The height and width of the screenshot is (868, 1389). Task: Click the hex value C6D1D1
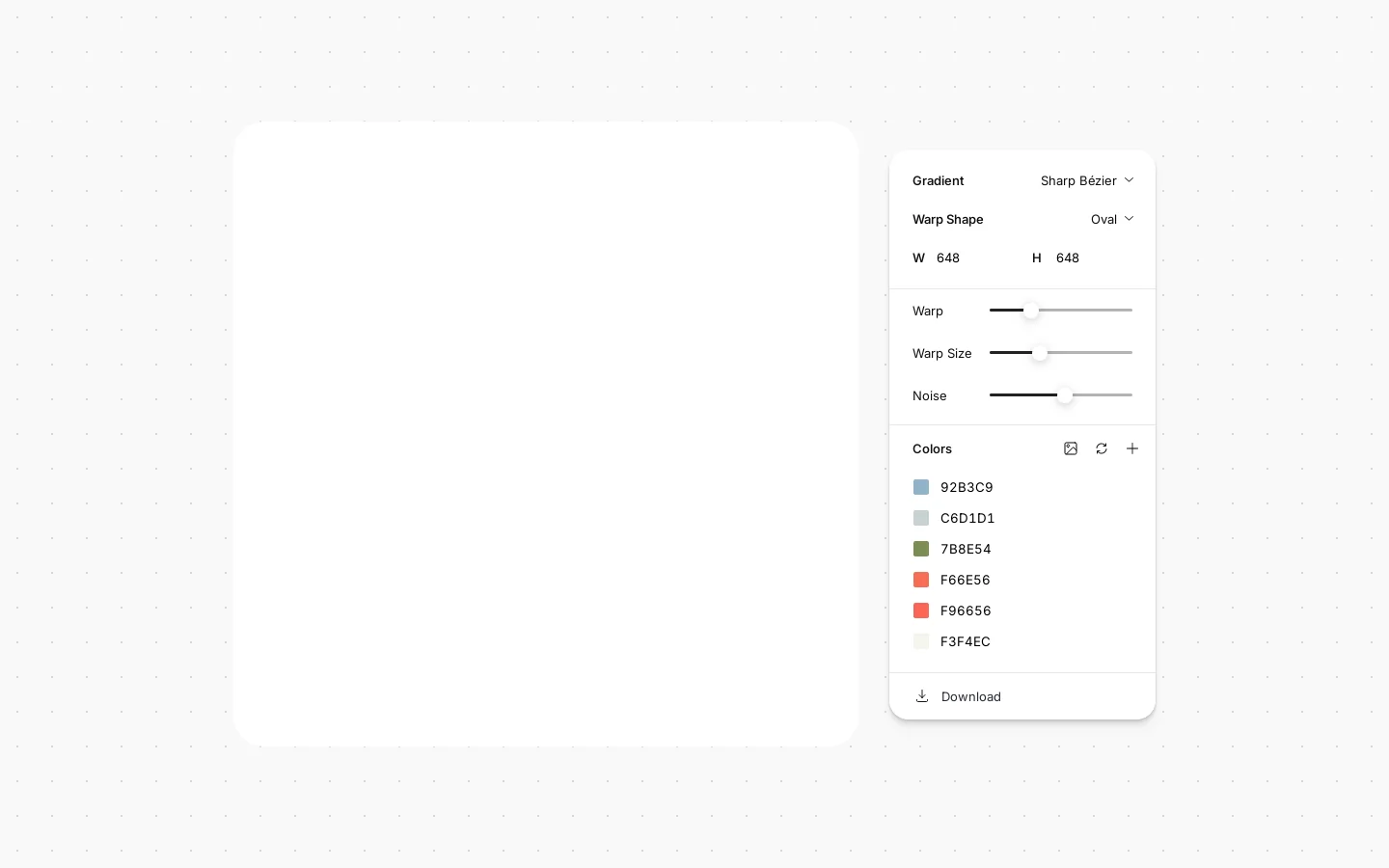(967, 518)
